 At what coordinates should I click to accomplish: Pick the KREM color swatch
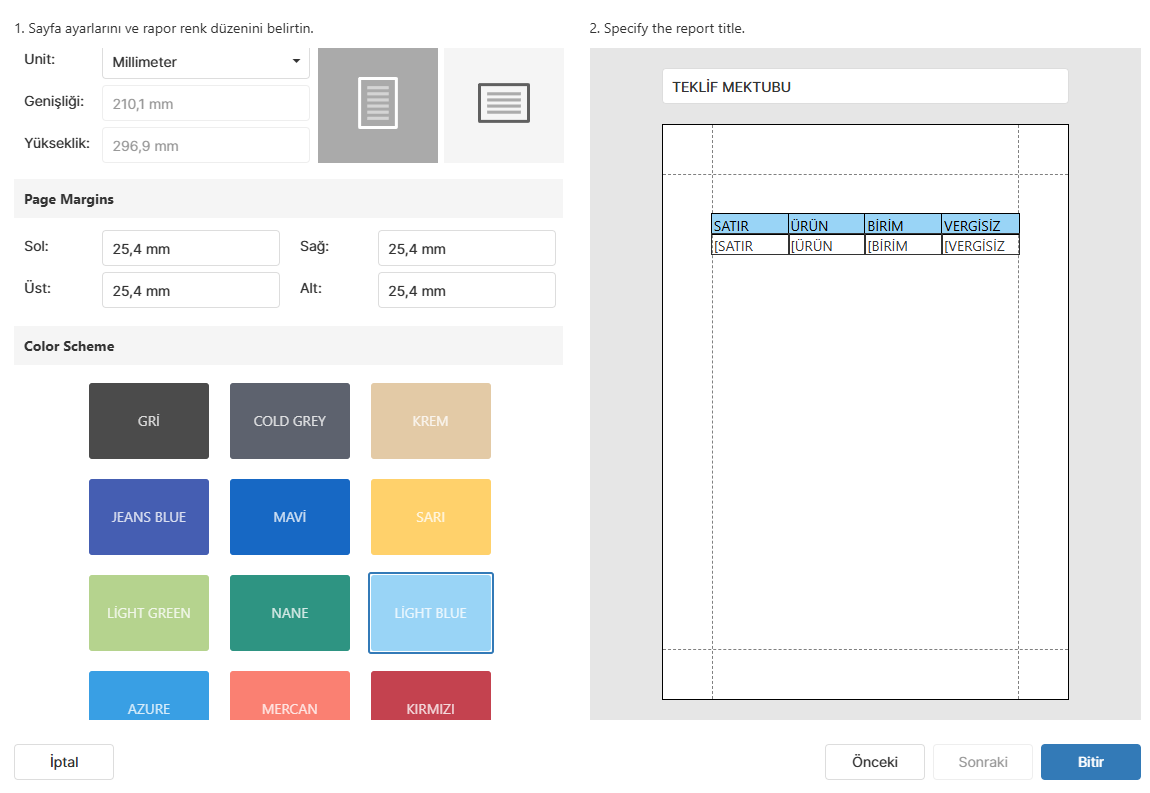coord(431,421)
